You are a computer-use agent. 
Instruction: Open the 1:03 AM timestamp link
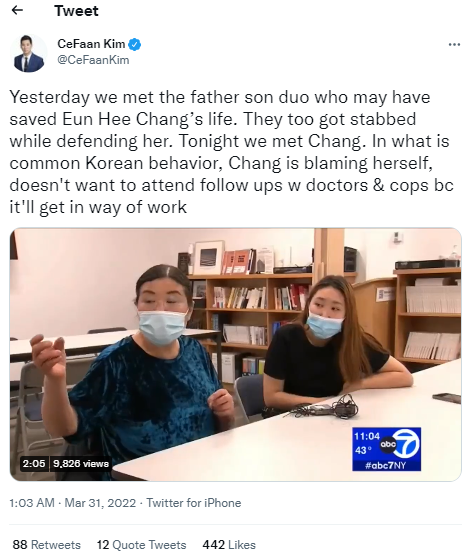click(32, 503)
